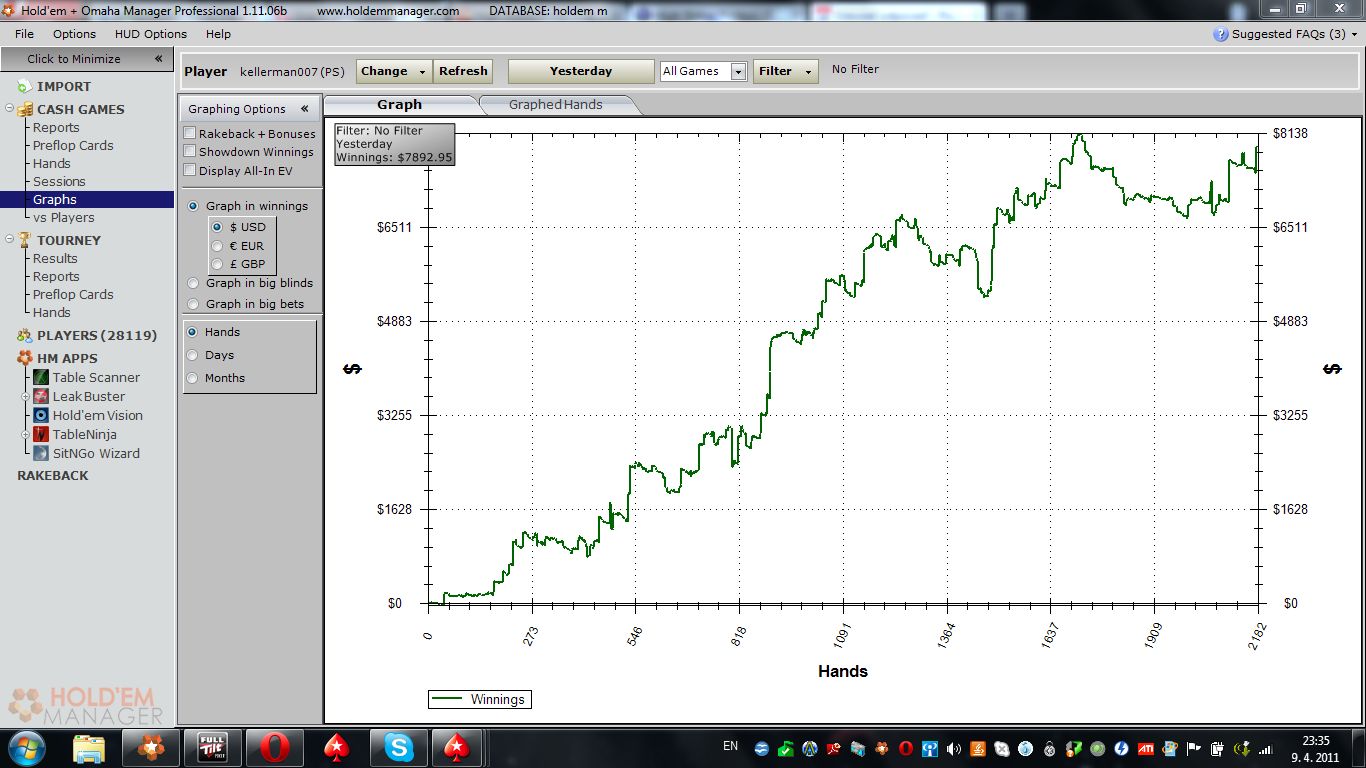Expand the Filter dropdown button

click(x=785, y=71)
